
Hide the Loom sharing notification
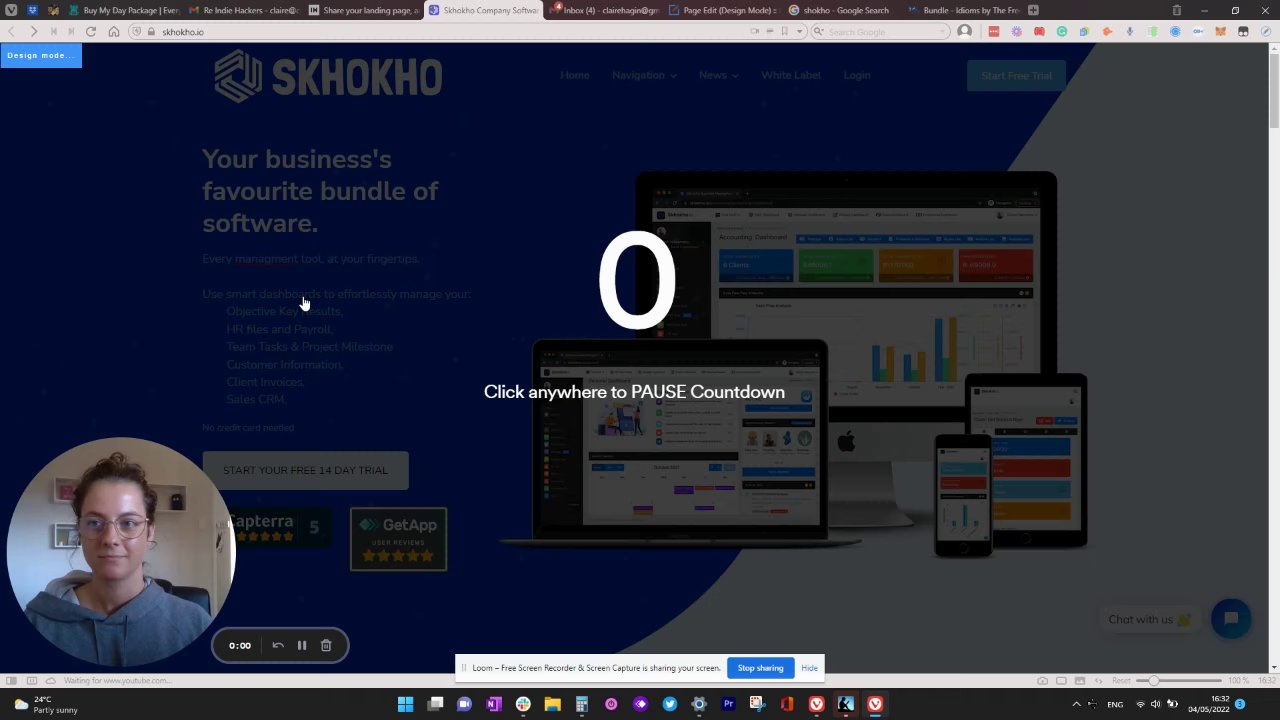[809, 668]
